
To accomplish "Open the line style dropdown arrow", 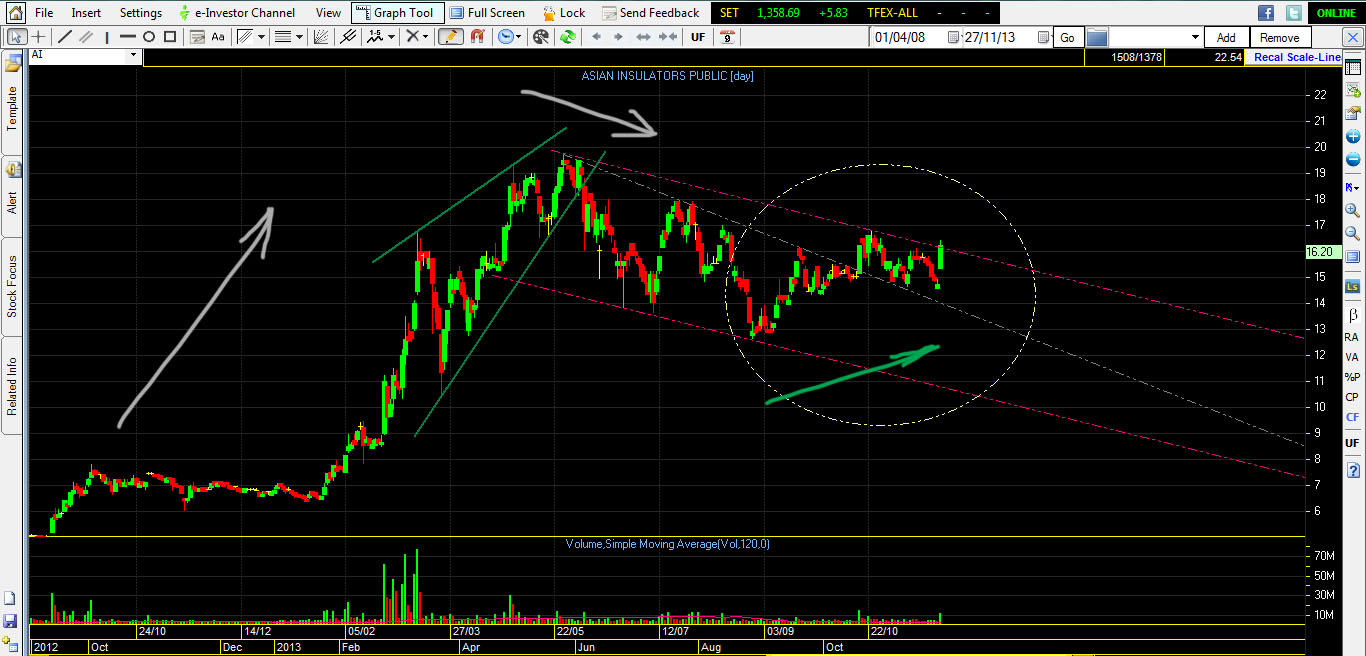I will tap(299, 36).
